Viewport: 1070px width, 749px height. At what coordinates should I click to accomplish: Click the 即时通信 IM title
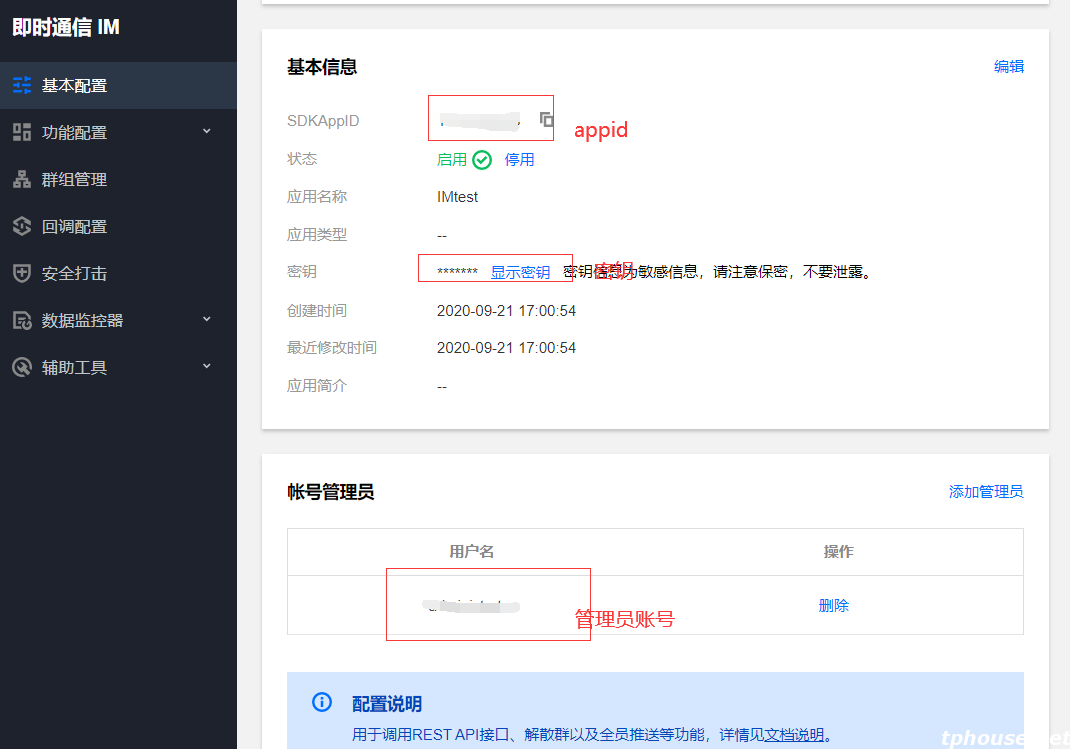pos(66,27)
